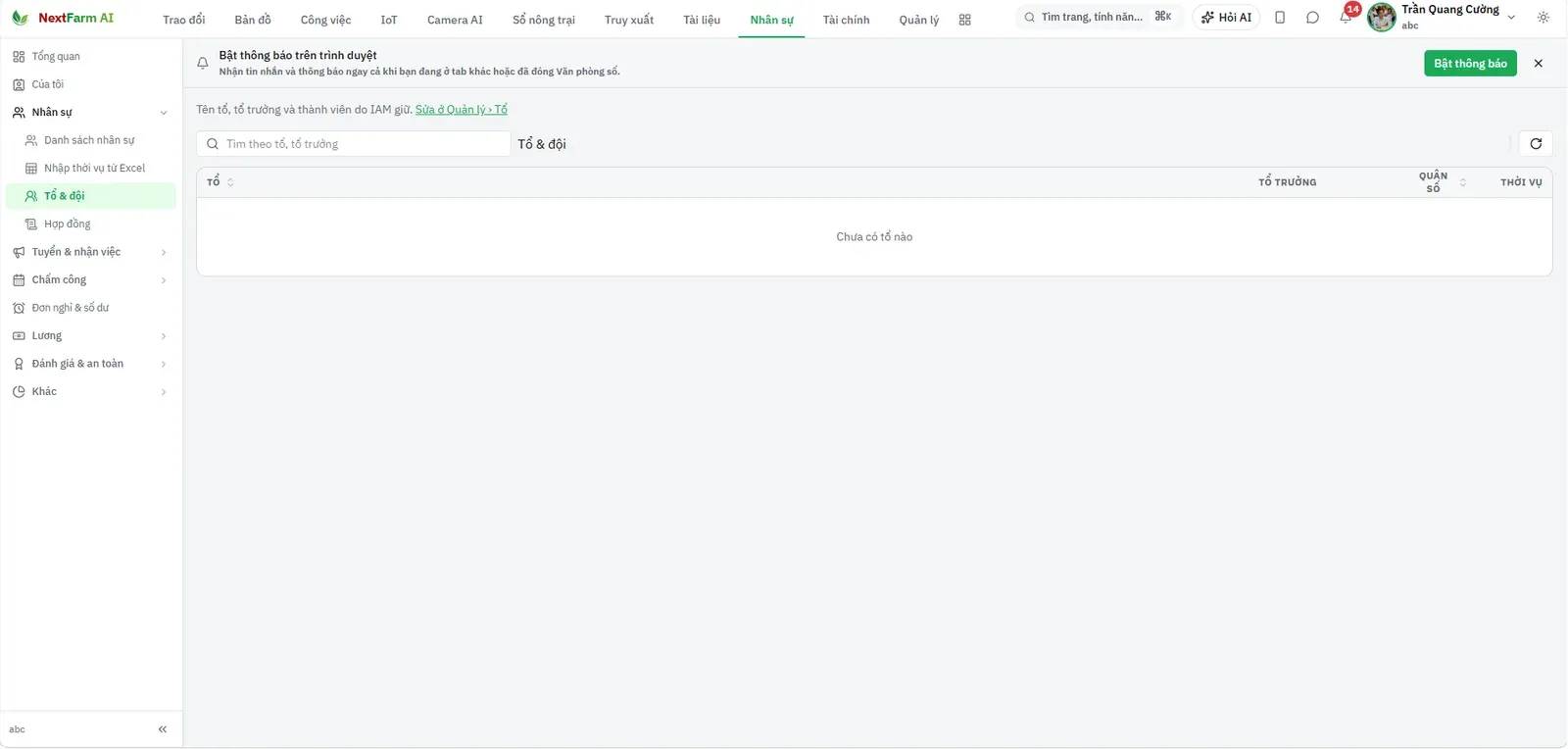Image resolution: width=1568 pixels, height=749 pixels.
Task: Click the Hỏi AI button
Action: (1226, 18)
